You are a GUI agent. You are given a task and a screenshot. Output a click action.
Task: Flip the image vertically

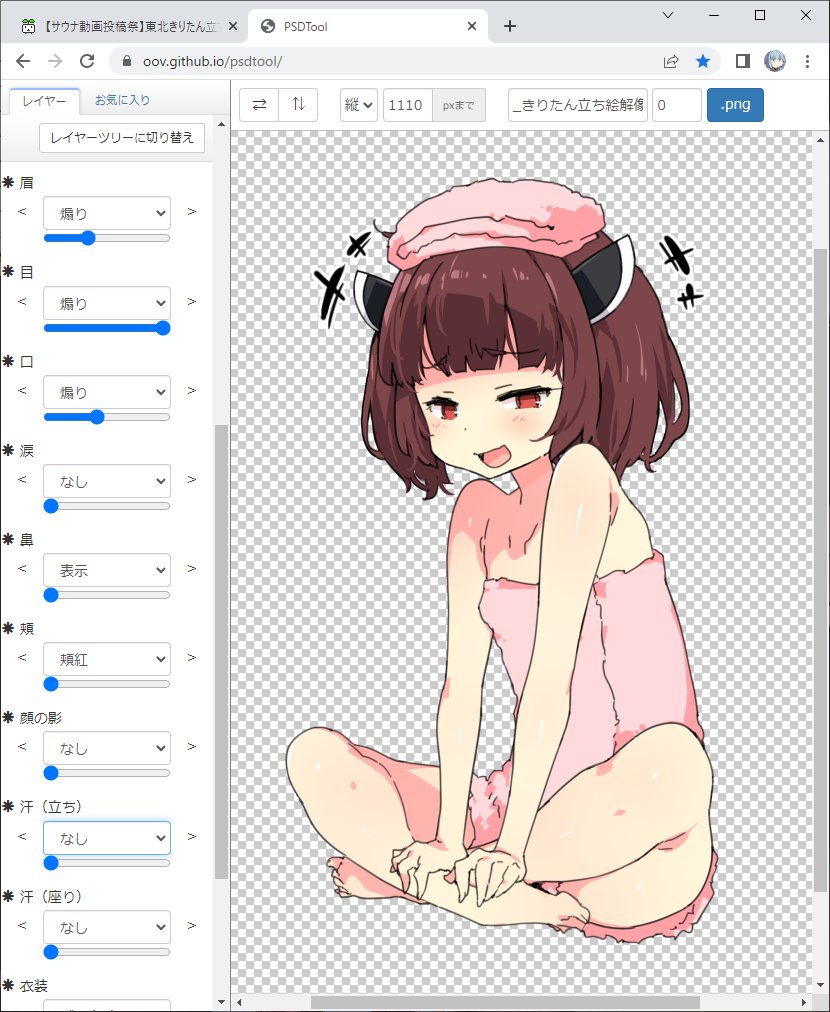point(298,105)
